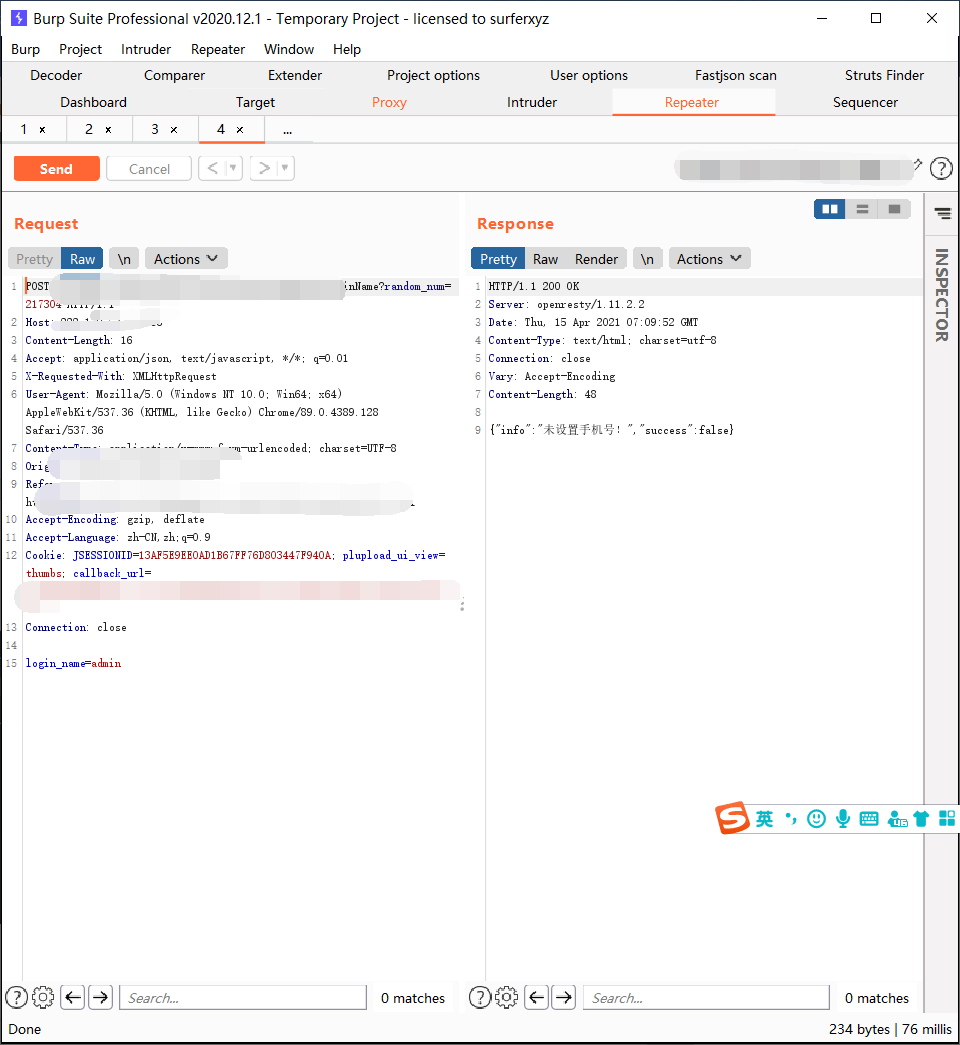Switch to Proxy tab
The image size is (960, 1045).
[x=389, y=102]
